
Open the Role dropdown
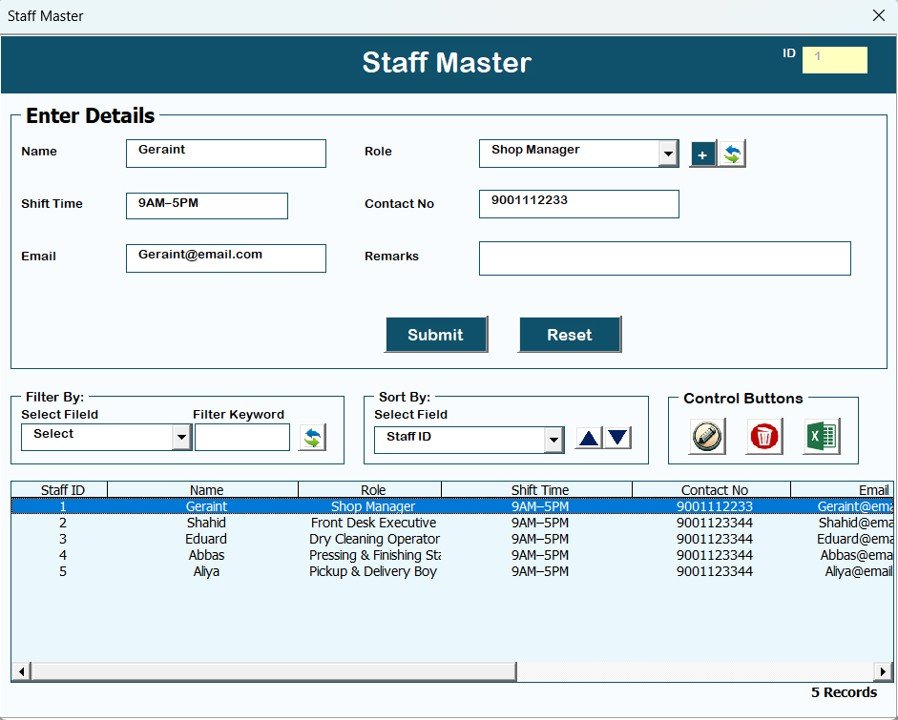point(668,154)
